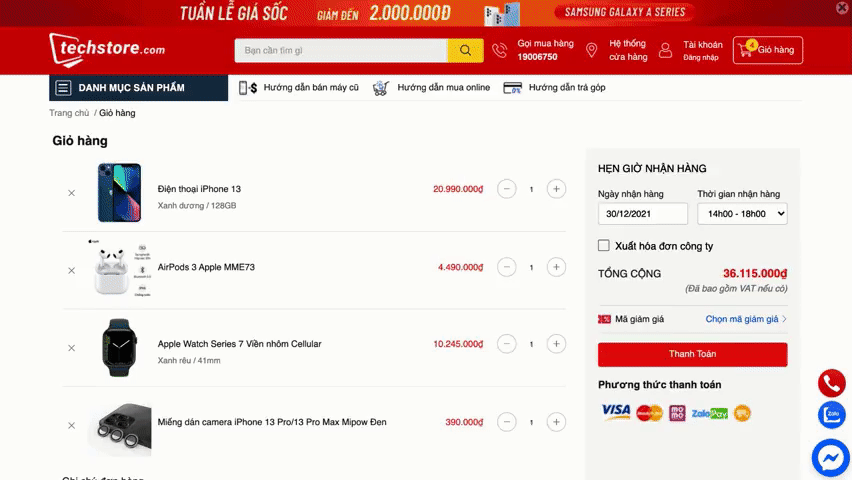
Task: Increase Miếng dán camera quantity
Action: [556, 422]
